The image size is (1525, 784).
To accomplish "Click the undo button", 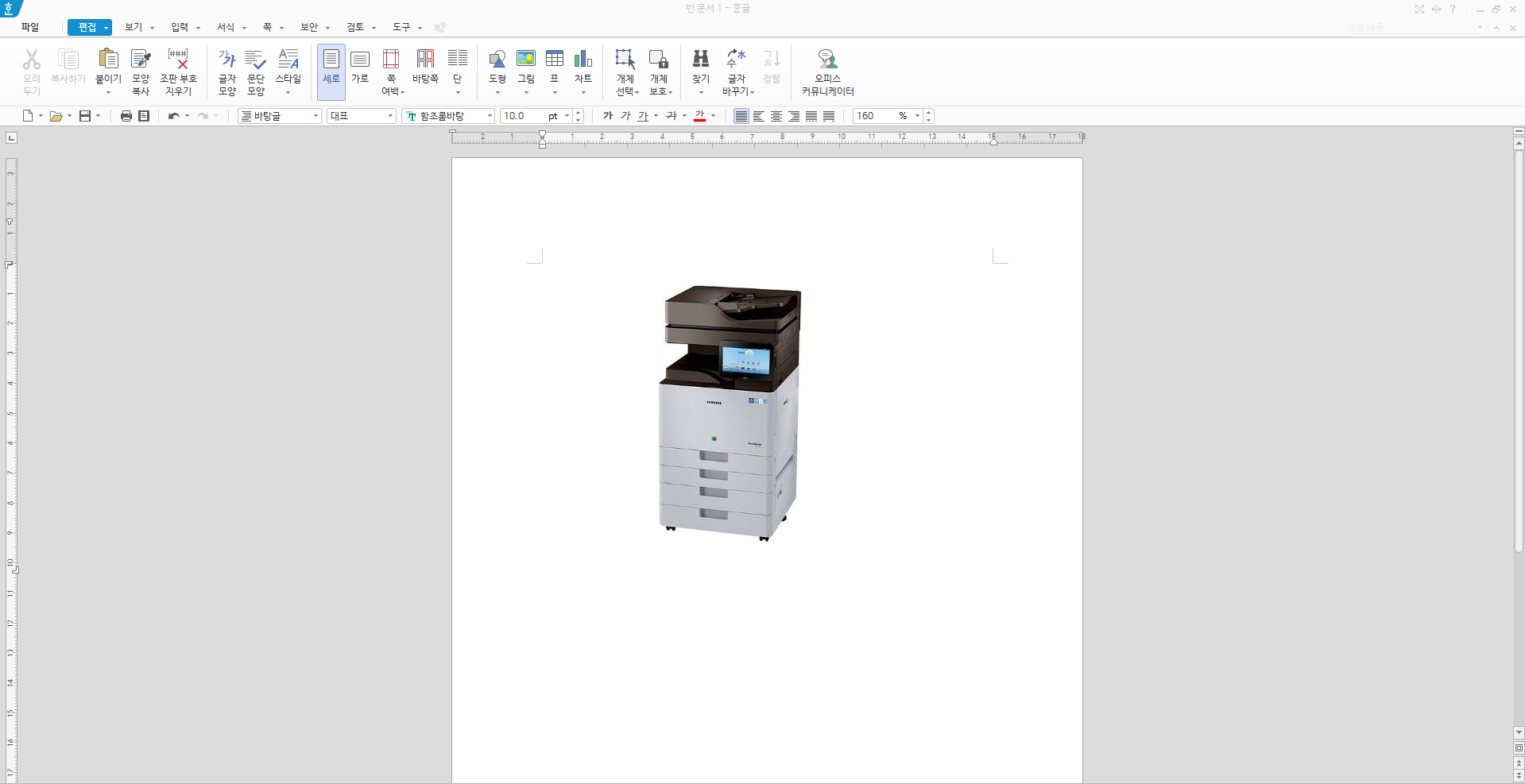I will click(x=173, y=116).
